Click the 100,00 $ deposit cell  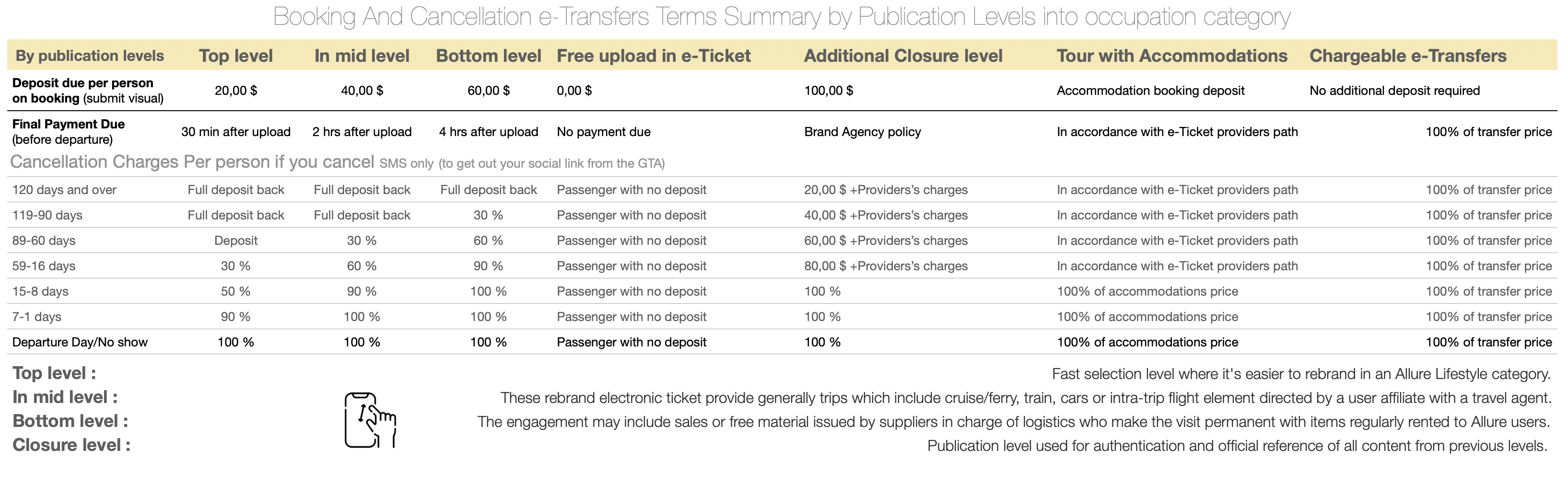click(x=829, y=91)
